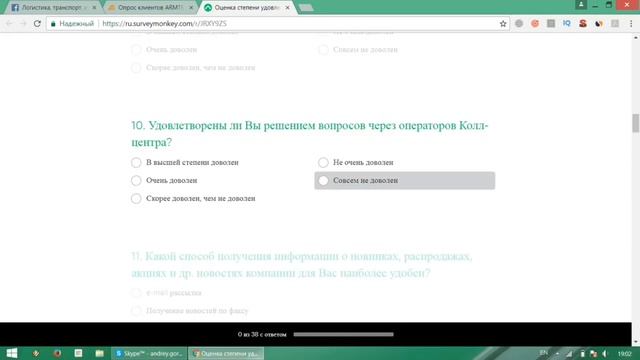
Task: Click question 11 heading text
Action: tap(302, 264)
